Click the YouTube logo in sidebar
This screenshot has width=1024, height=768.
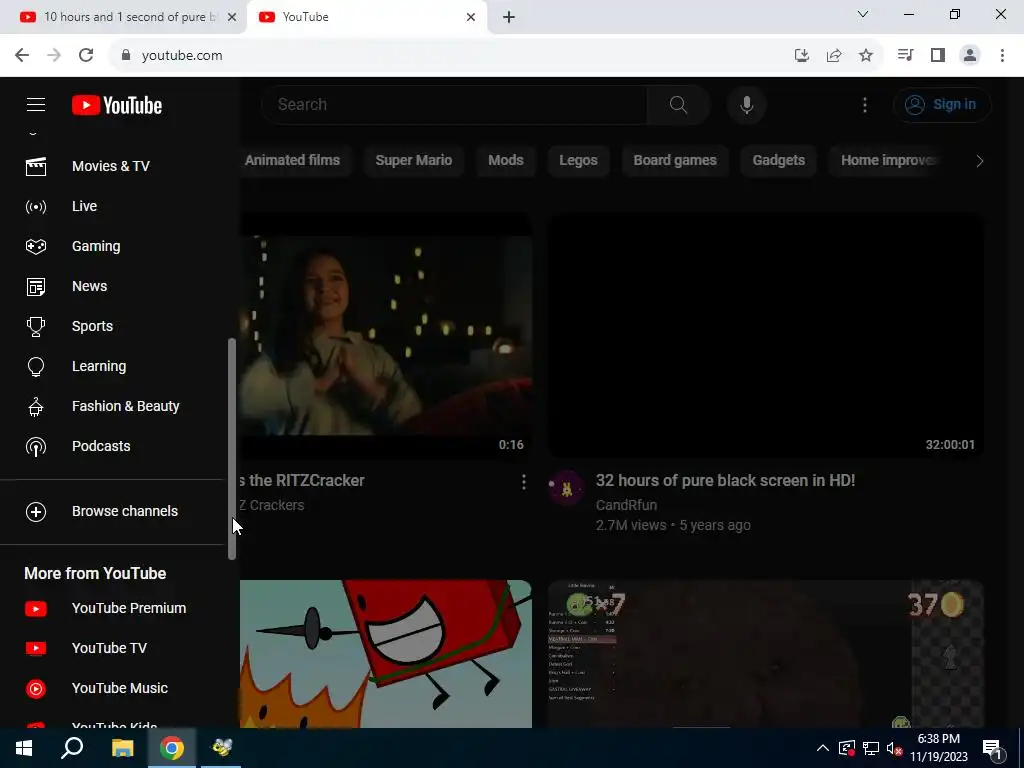pyautogui.click(x=117, y=105)
